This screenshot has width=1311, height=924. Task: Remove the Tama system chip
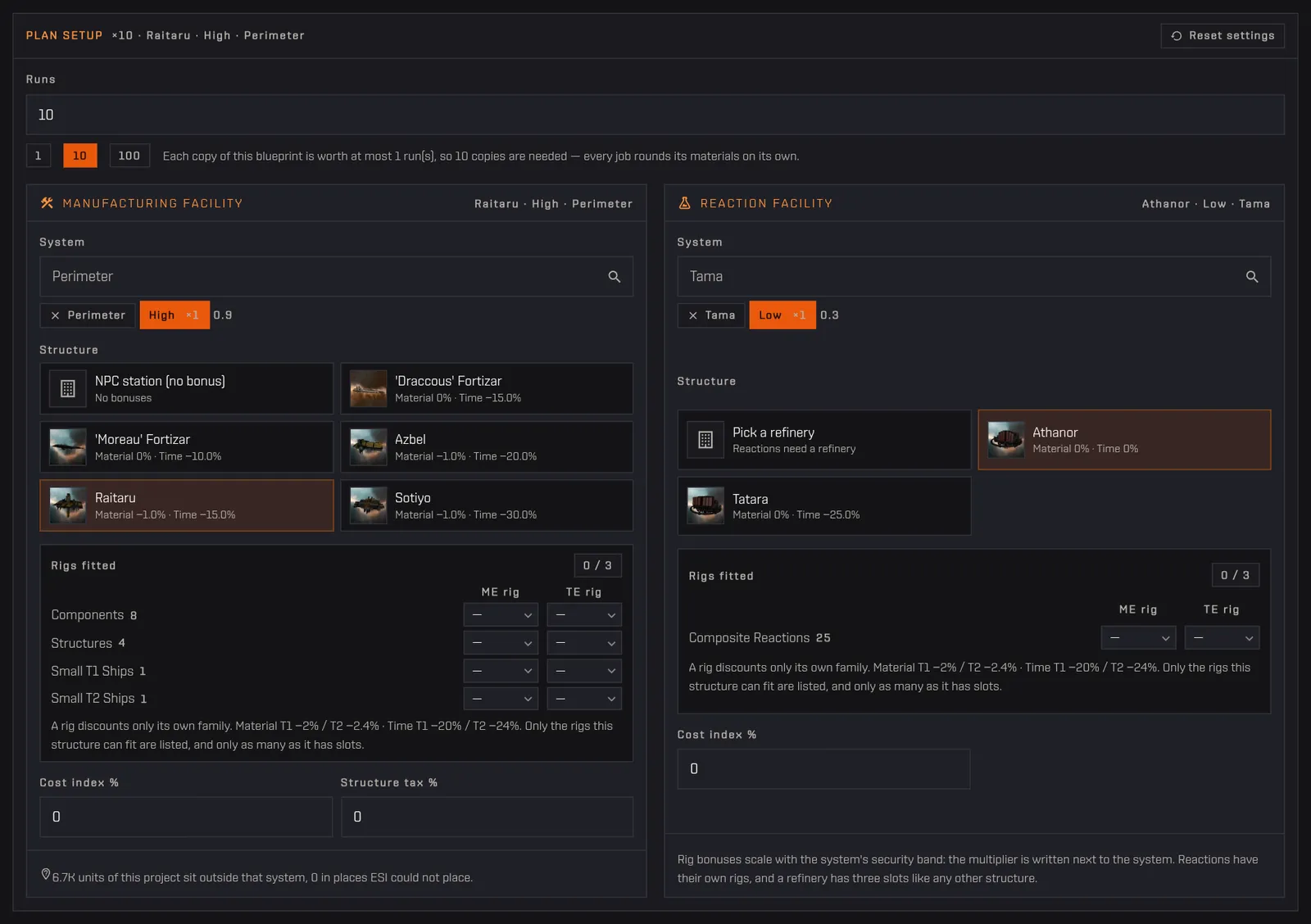click(692, 315)
